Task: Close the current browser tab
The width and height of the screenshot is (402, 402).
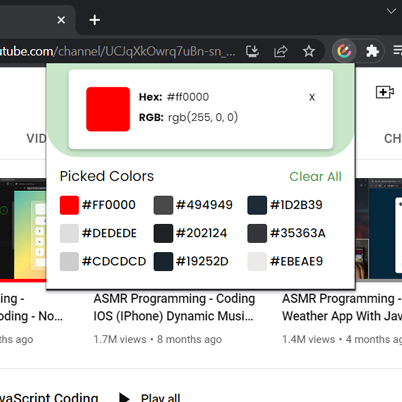Action: (61, 20)
